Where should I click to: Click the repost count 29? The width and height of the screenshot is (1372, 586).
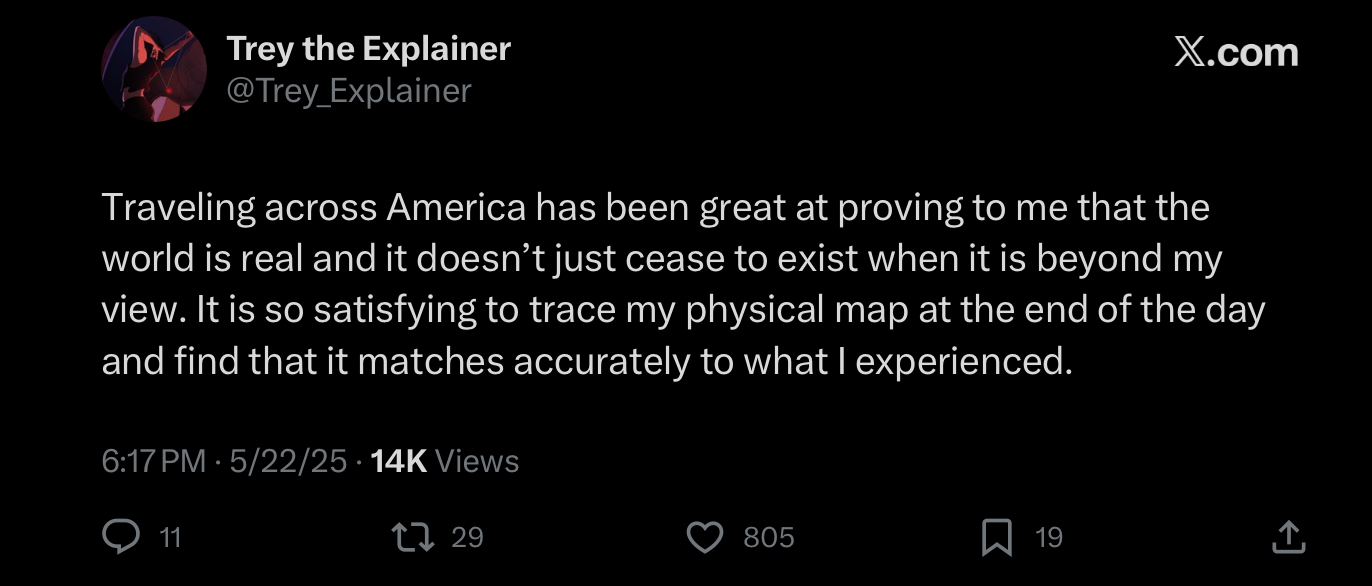point(467,538)
